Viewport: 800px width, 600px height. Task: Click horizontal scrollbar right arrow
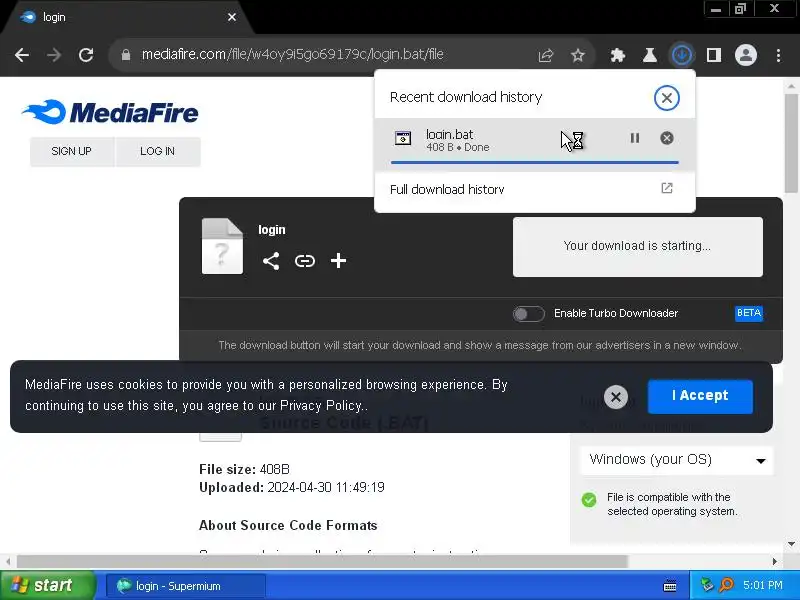(x=774, y=562)
